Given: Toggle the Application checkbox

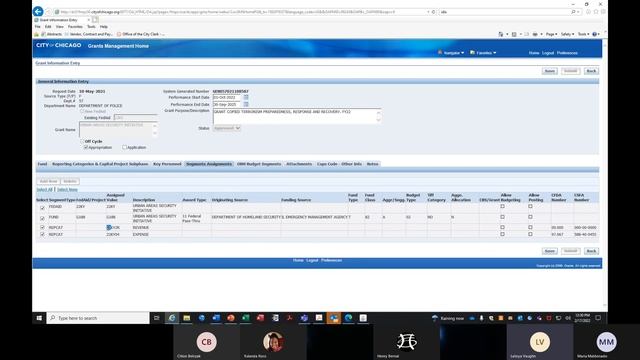Looking at the screenshot, I should tap(124, 147).
